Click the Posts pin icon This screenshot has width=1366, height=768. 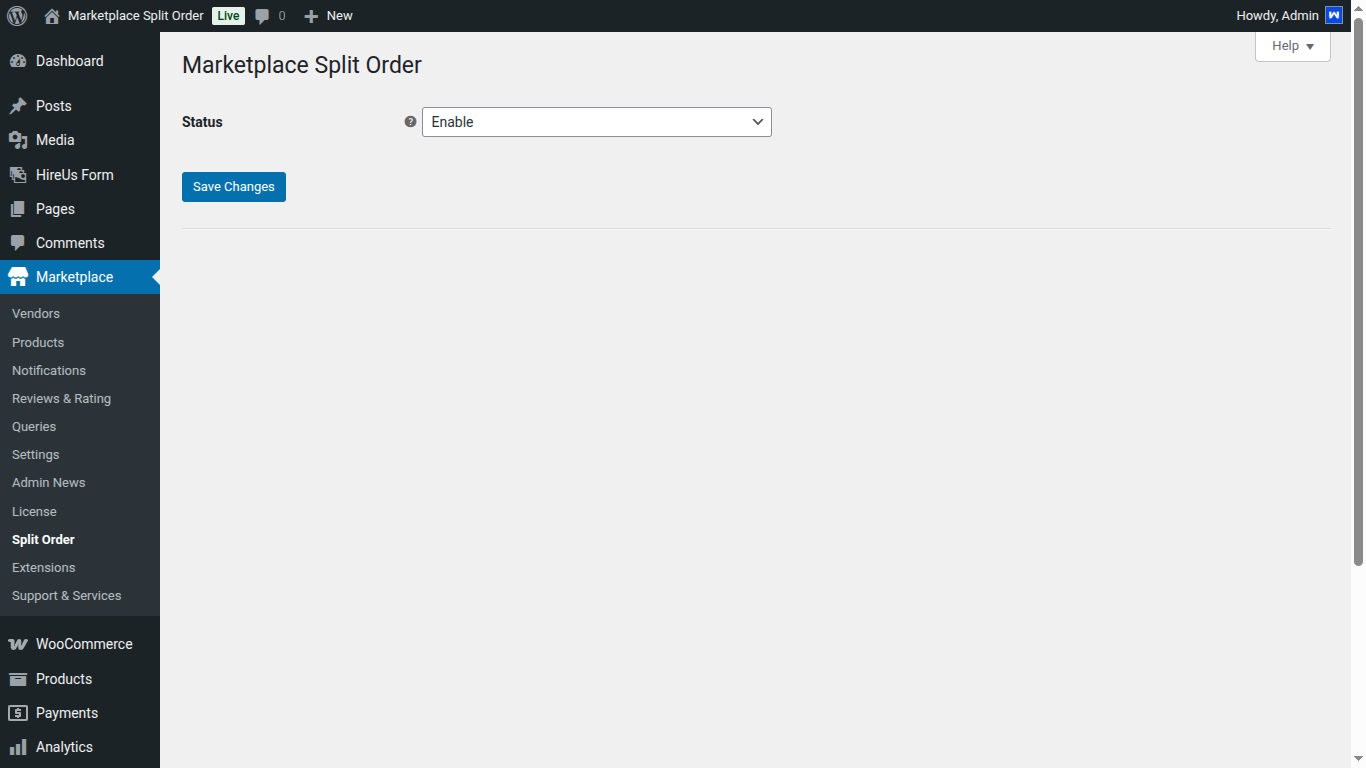point(20,105)
